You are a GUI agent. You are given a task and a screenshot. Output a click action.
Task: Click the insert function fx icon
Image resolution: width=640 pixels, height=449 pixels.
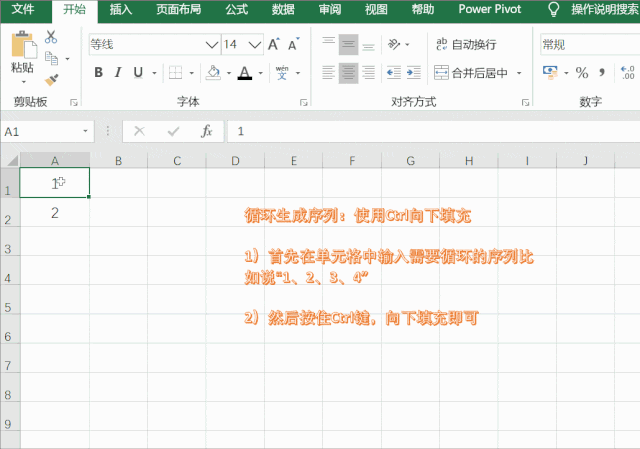(207, 131)
